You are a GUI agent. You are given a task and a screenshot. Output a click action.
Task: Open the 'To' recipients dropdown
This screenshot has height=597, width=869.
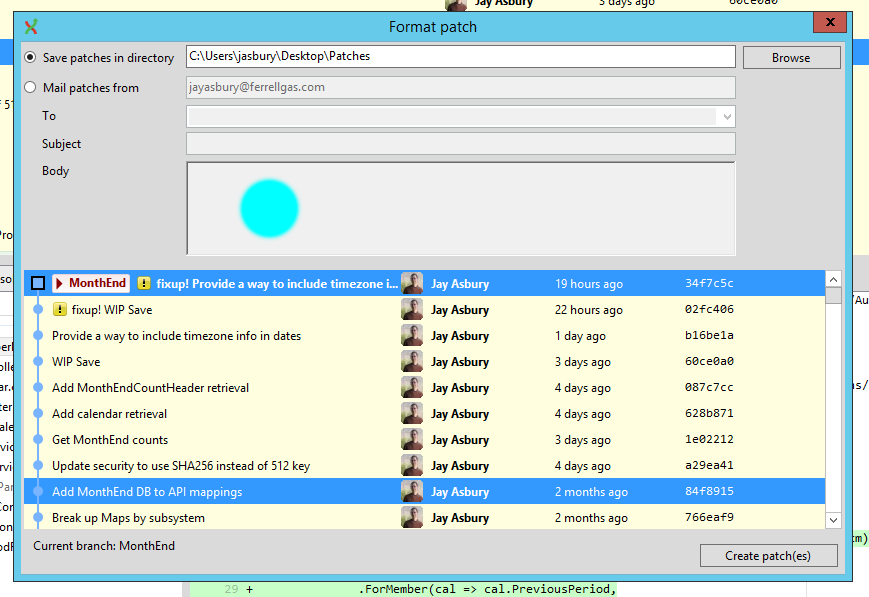coord(725,116)
